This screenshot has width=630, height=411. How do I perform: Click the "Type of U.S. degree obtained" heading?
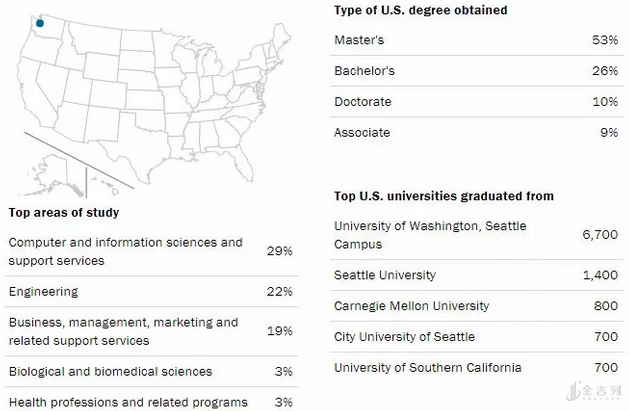[420, 10]
